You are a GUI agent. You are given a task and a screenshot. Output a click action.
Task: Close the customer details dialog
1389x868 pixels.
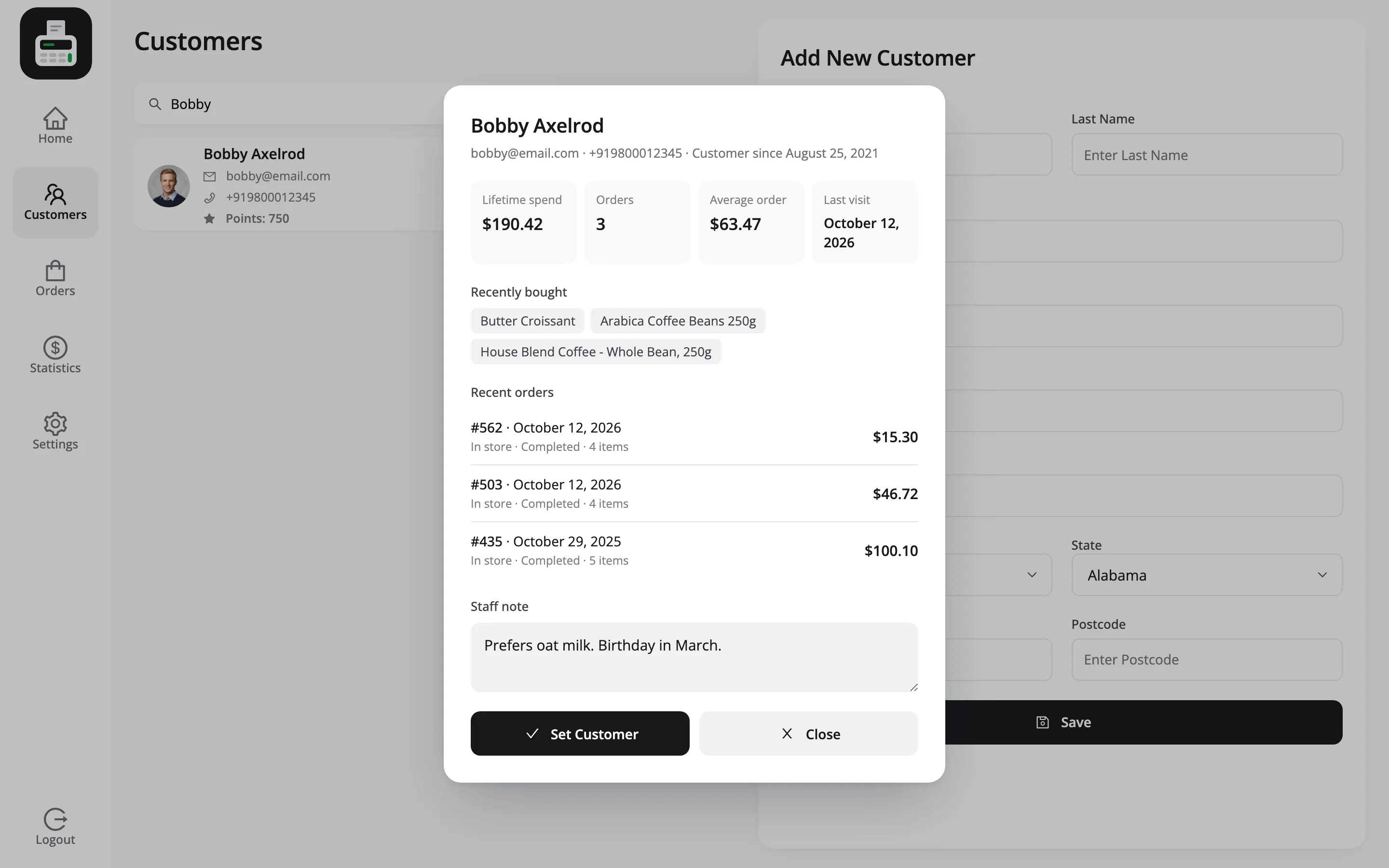[808, 733]
